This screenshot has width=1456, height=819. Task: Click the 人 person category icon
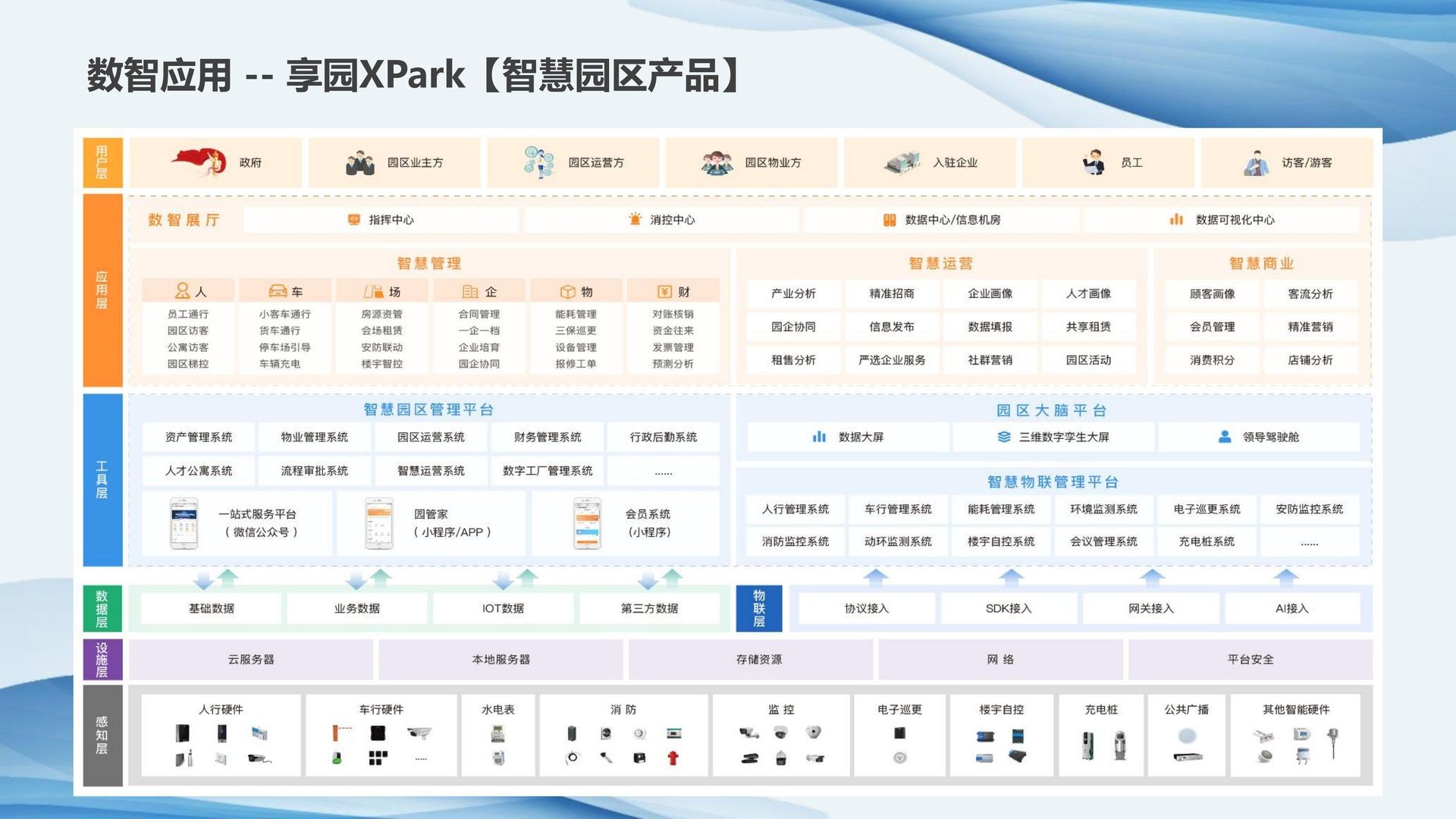pyautogui.click(x=182, y=291)
